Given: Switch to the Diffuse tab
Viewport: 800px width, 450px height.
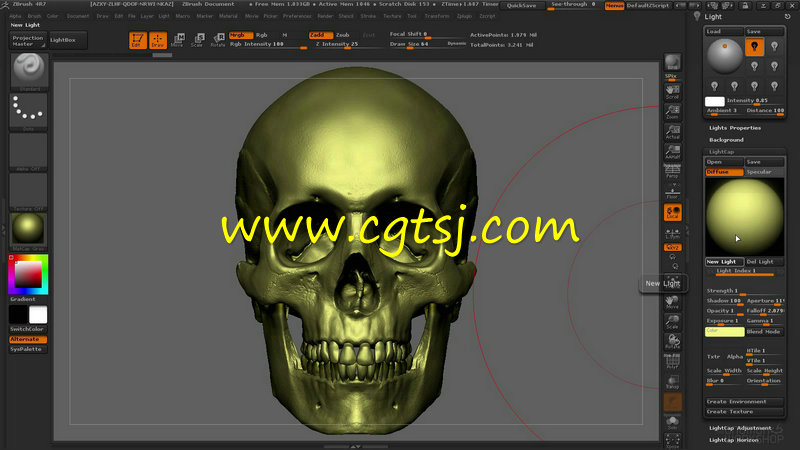Looking at the screenshot, I should (724, 172).
